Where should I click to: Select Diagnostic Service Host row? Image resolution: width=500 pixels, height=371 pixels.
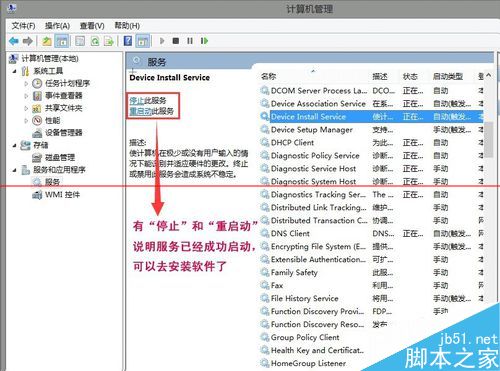tap(372, 169)
